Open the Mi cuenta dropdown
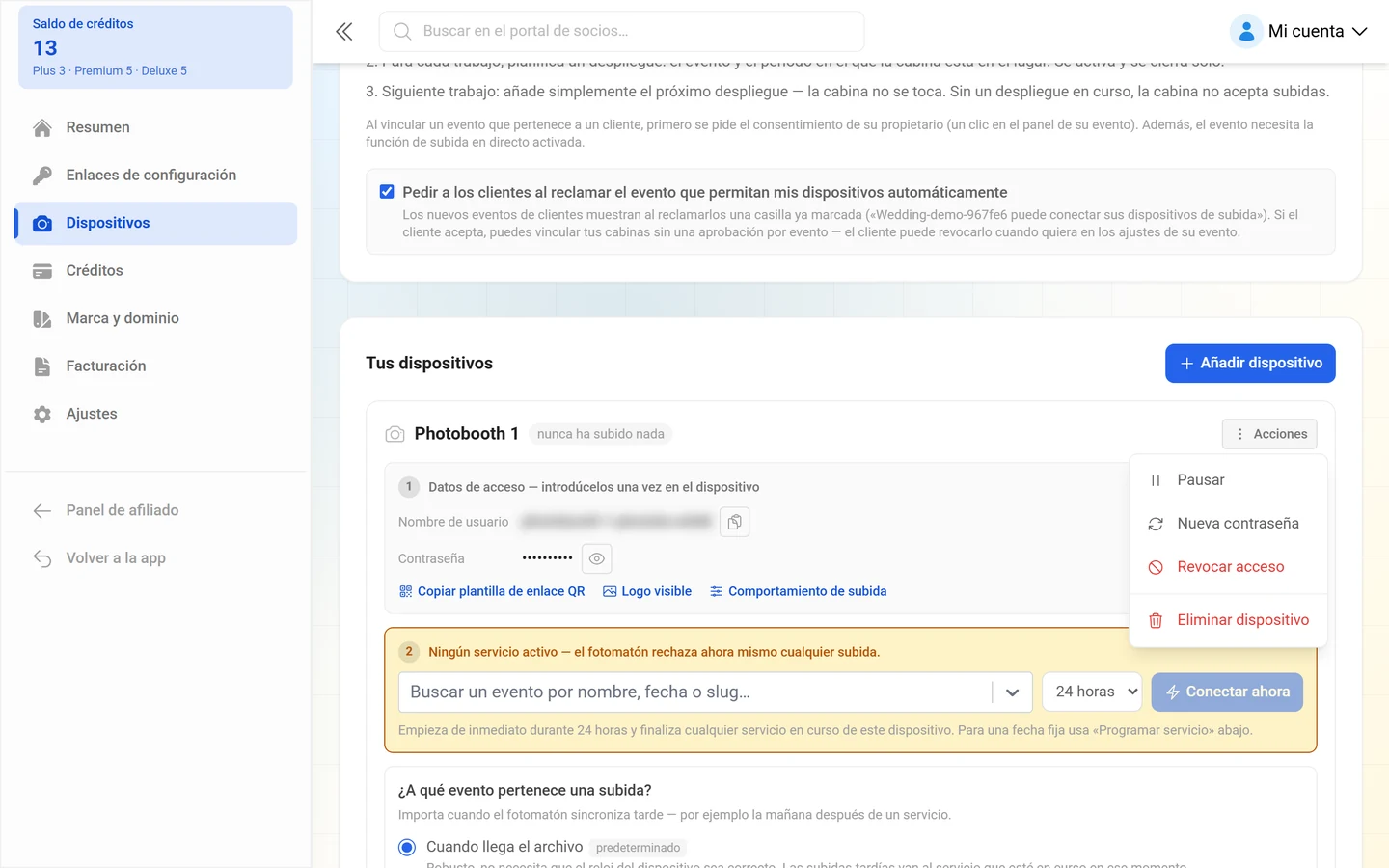The height and width of the screenshot is (868, 1389). click(1300, 31)
